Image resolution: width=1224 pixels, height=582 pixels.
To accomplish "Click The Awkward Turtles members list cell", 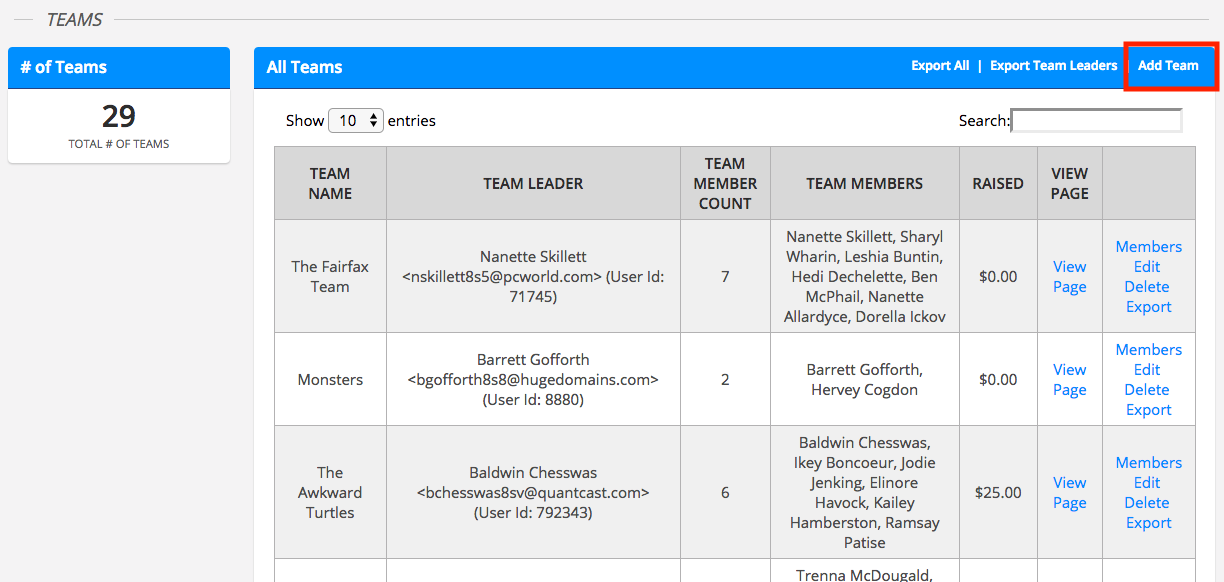I will [x=865, y=493].
